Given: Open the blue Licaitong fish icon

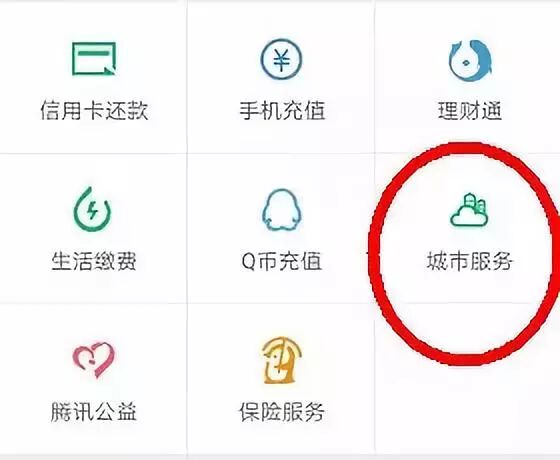Looking at the screenshot, I should (x=470, y=60).
